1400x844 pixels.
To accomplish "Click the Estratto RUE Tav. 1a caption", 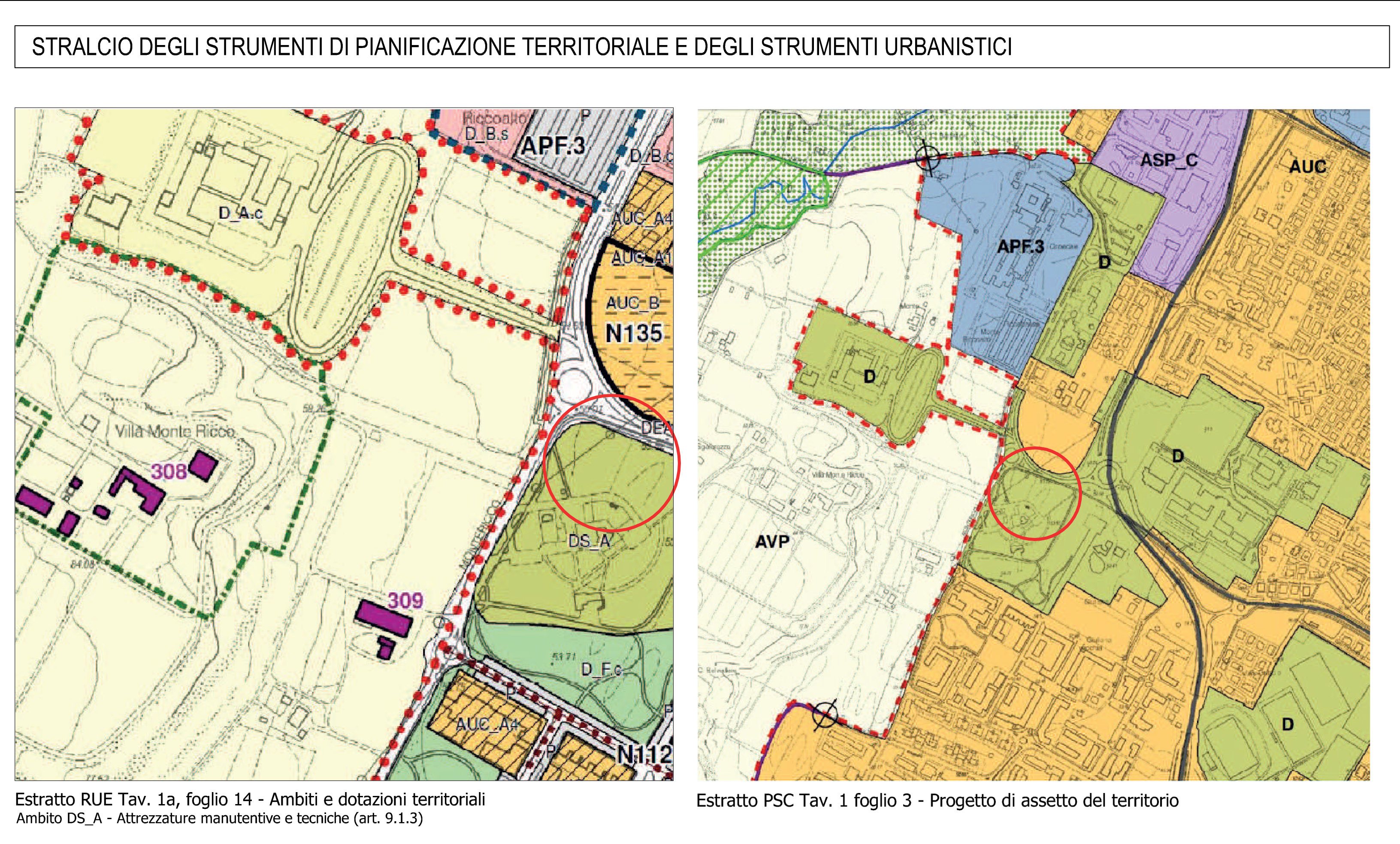I will (250, 799).
